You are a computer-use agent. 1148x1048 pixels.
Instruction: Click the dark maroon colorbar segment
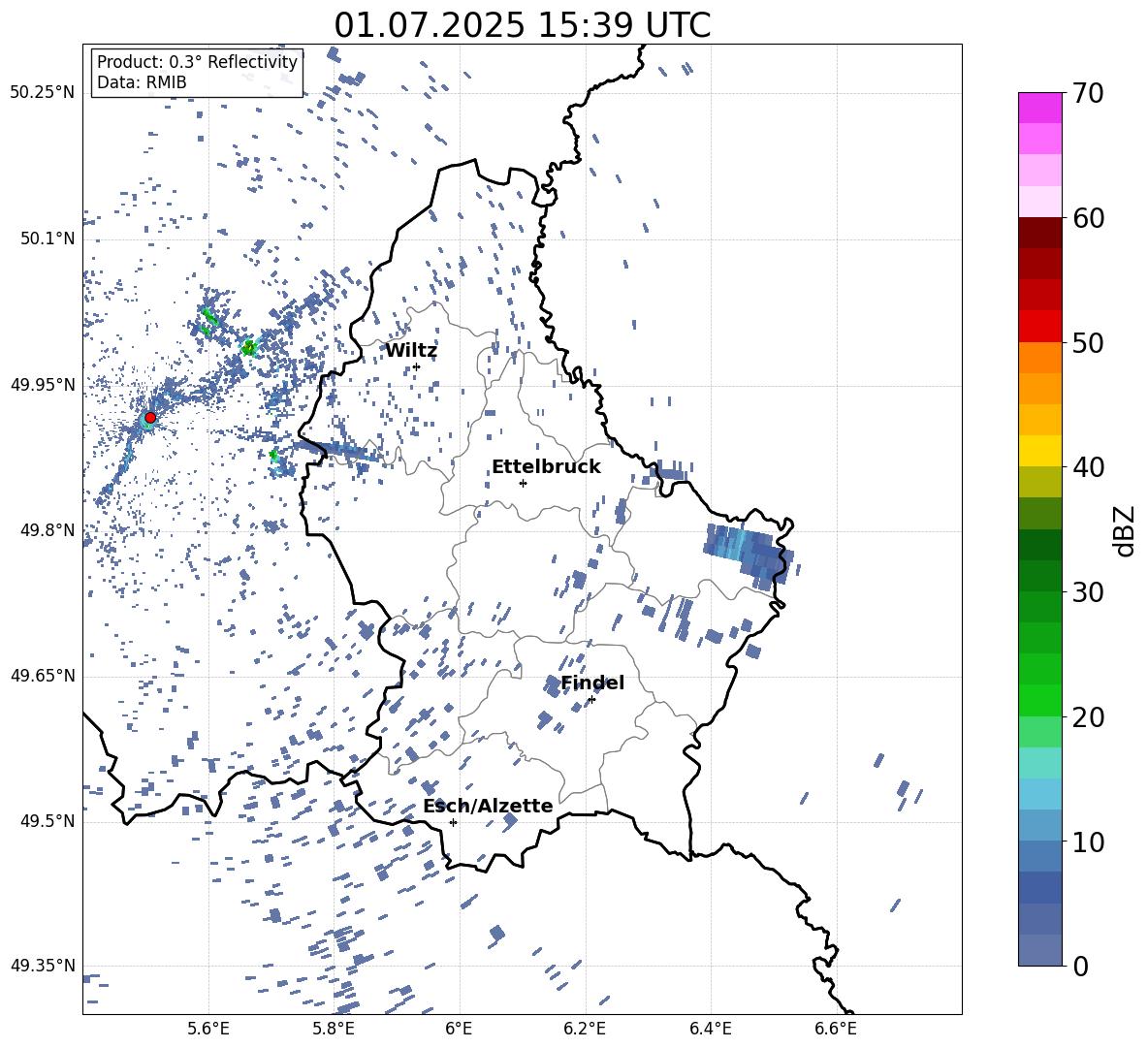tap(1040, 233)
